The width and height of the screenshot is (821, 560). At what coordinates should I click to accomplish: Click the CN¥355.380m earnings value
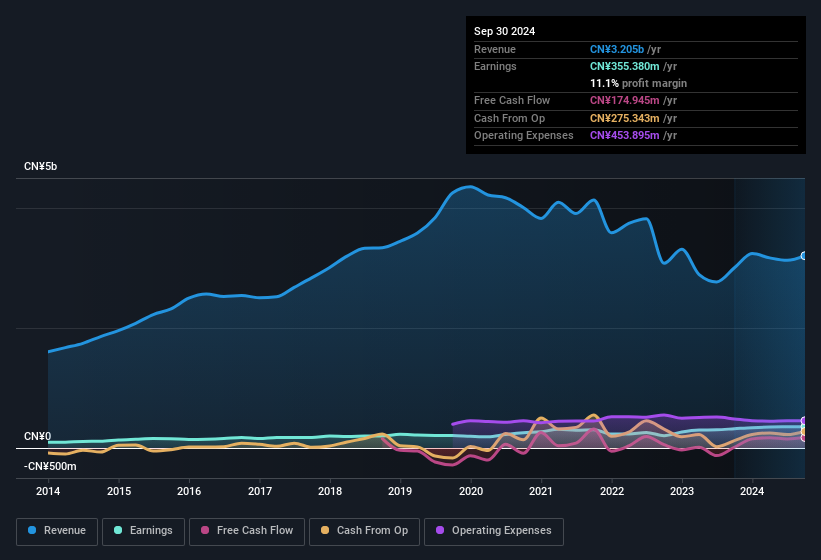point(625,66)
